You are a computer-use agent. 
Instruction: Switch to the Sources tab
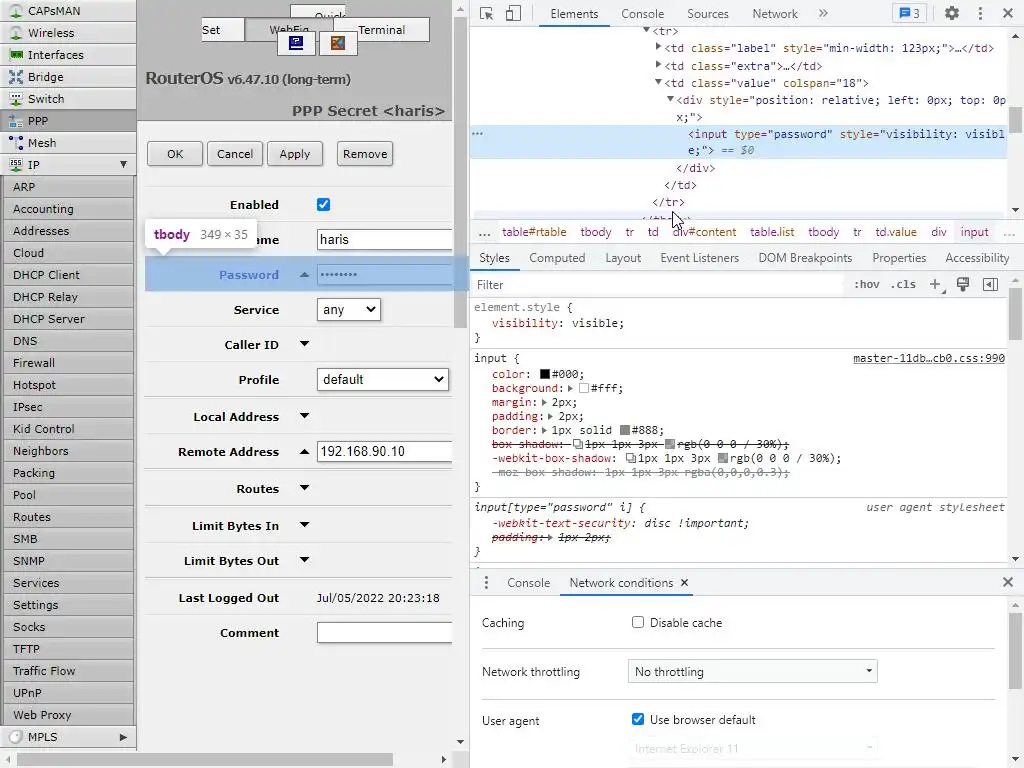[707, 14]
